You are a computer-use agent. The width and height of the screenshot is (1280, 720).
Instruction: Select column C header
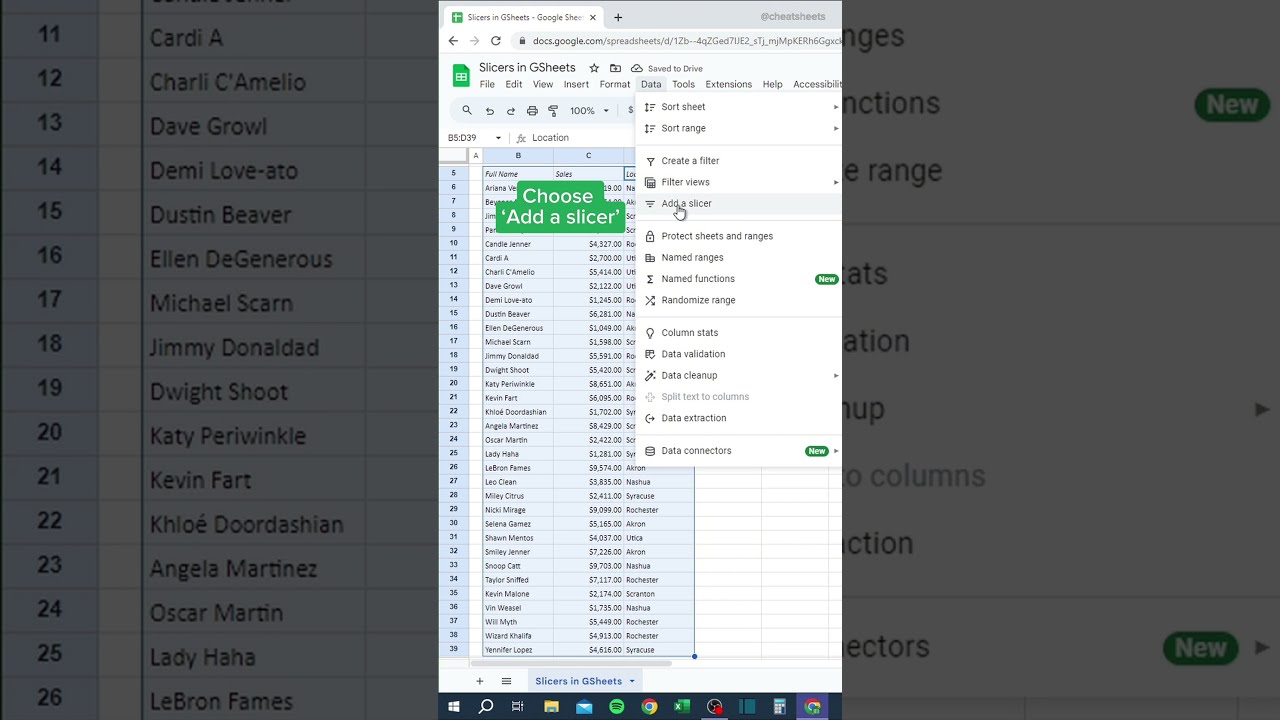click(588, 156)
